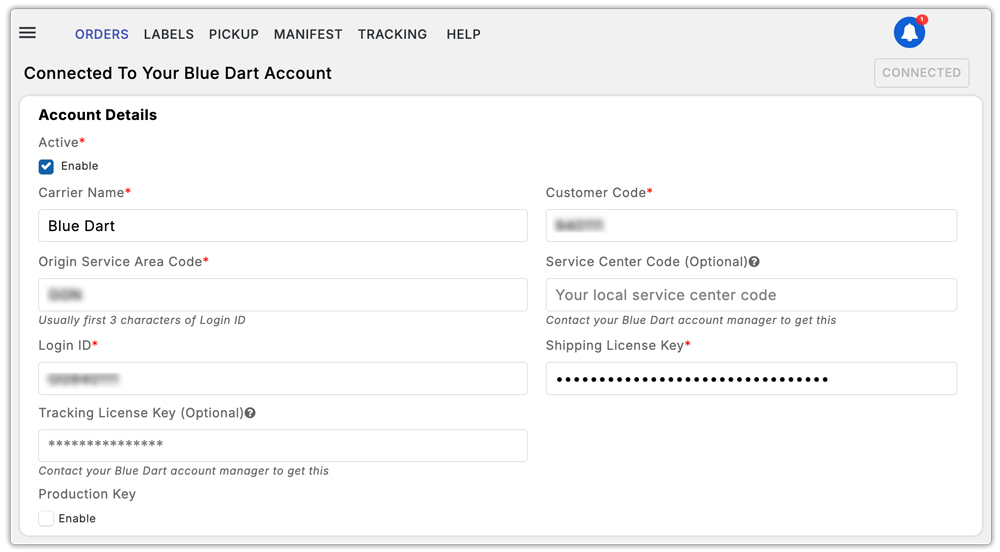Screen dimensions: 1000x552
Task: Switch to the LABELS tab
Action: (x=168, y=34)
